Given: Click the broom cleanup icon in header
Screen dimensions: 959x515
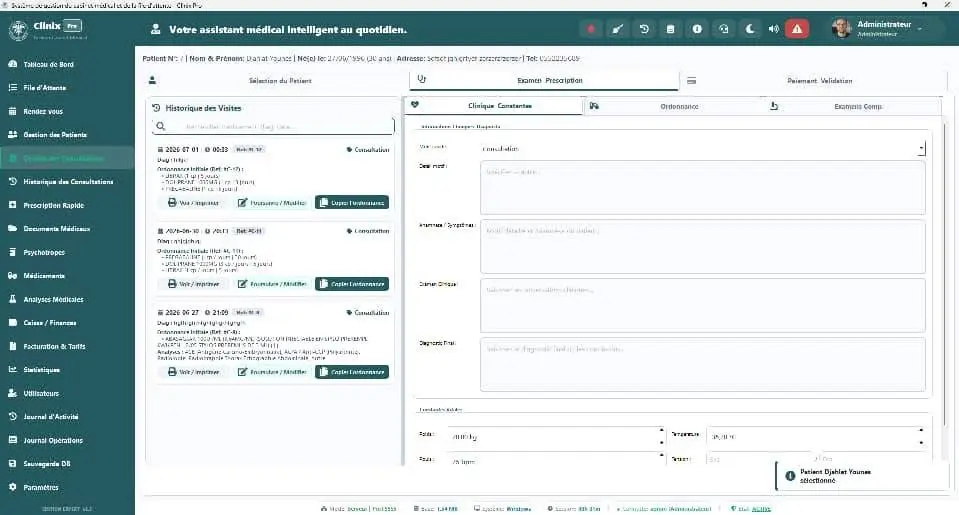Looking at the screenshot, I should (x=618, y=29).
